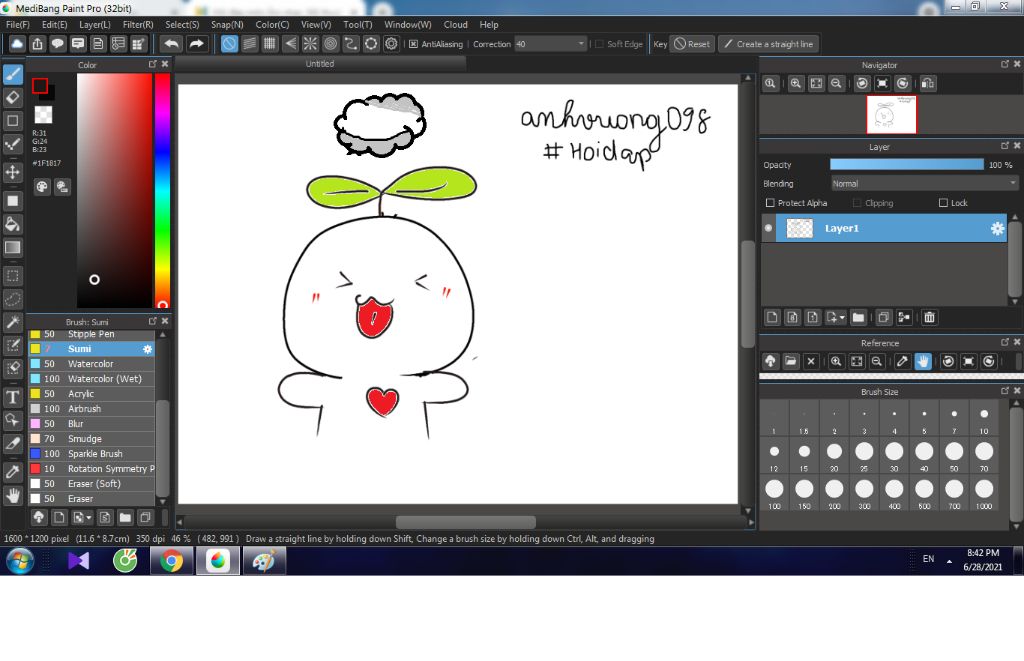
Task: Open the Filter menu
Action: 138,25
